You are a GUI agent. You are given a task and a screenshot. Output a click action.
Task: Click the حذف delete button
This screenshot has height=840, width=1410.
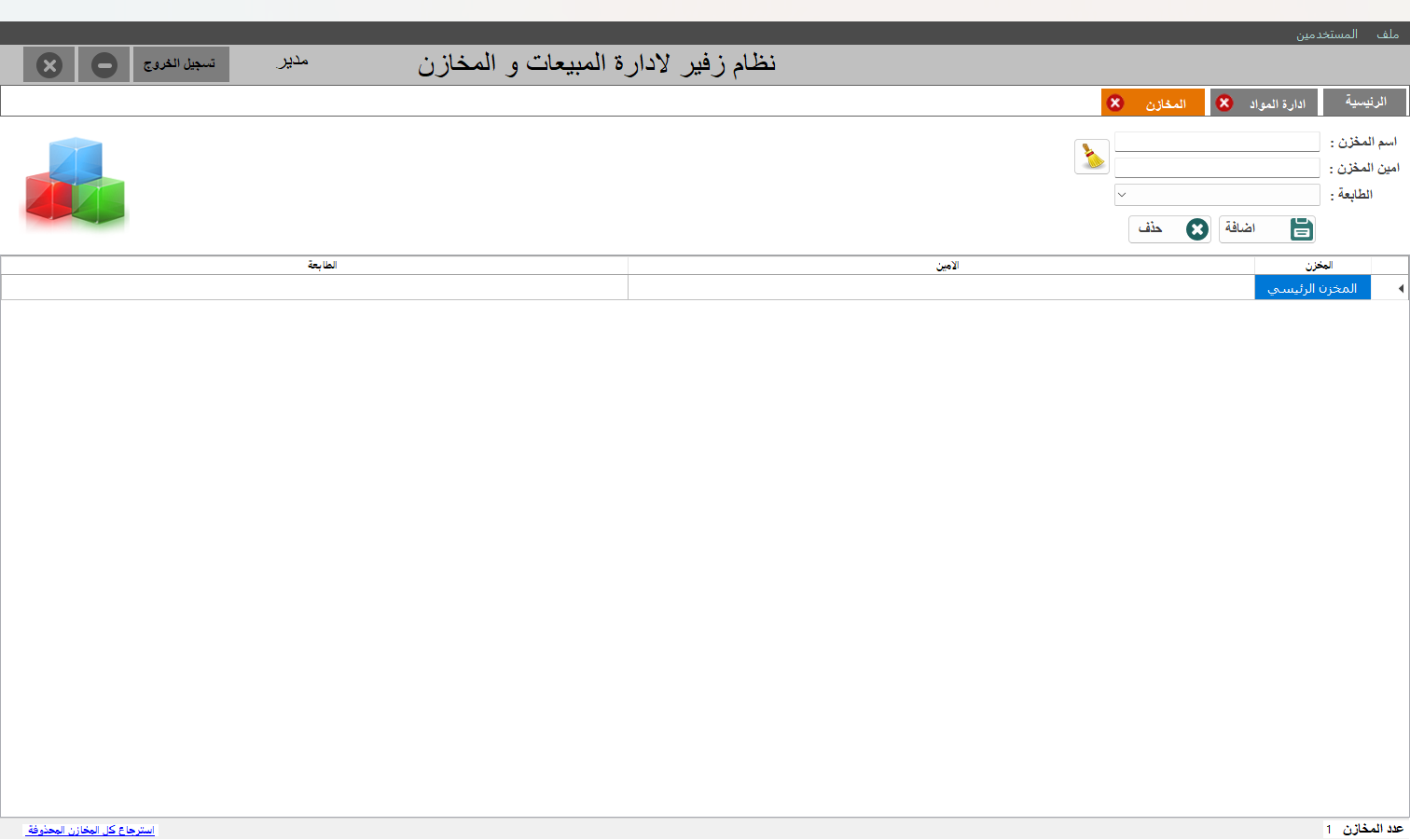click(1170, 229)
